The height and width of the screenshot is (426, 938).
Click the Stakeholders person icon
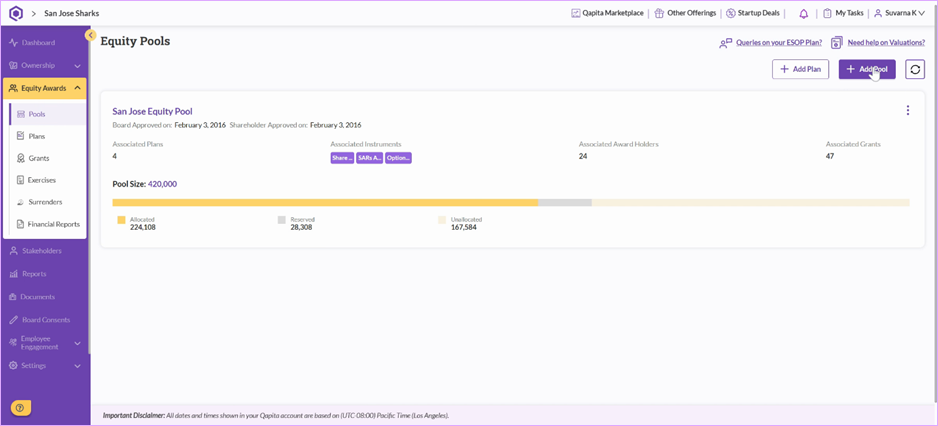[13, 251]
